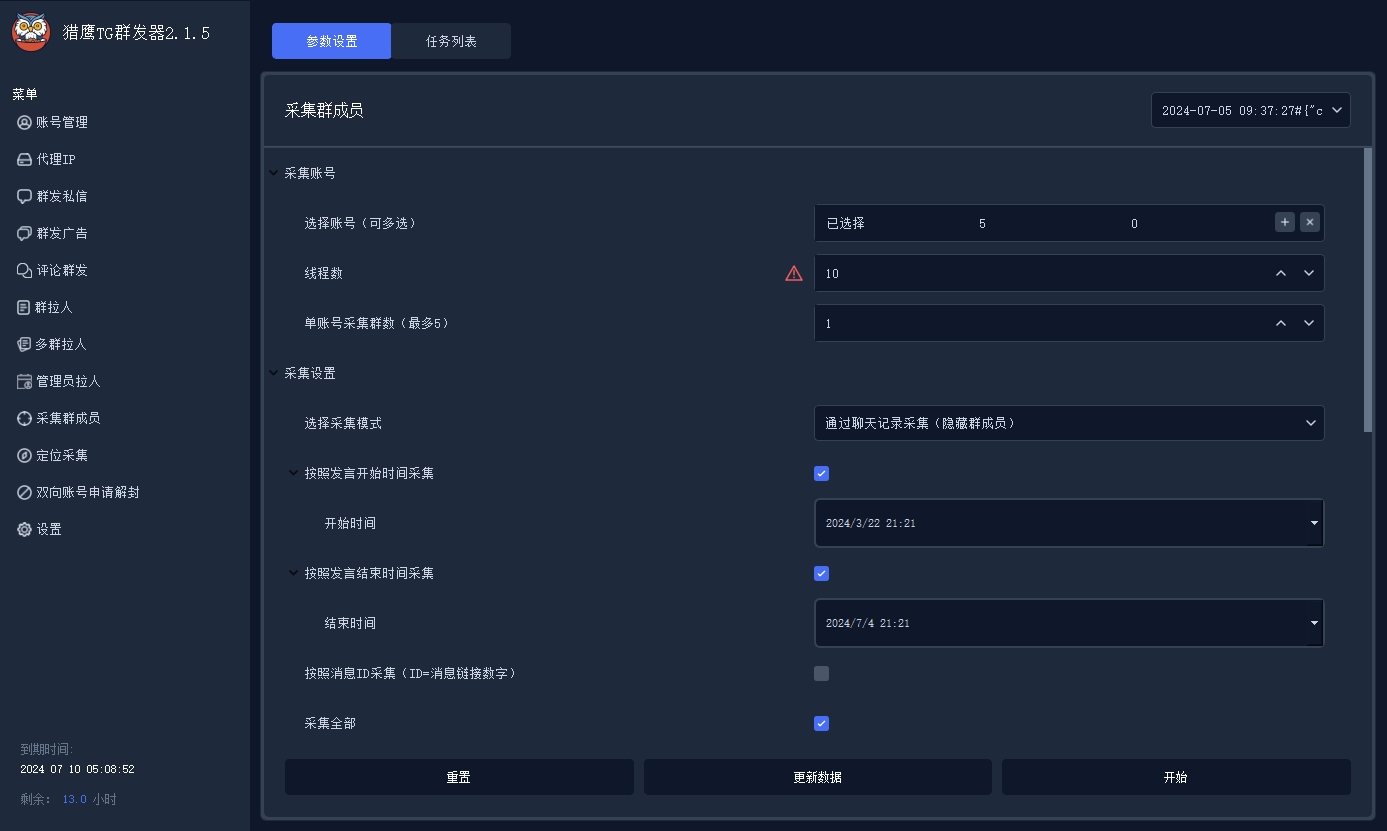This screenshot has width=1387, height=831.
Task: Click the 更新数据 button
Action: (817, 777)
